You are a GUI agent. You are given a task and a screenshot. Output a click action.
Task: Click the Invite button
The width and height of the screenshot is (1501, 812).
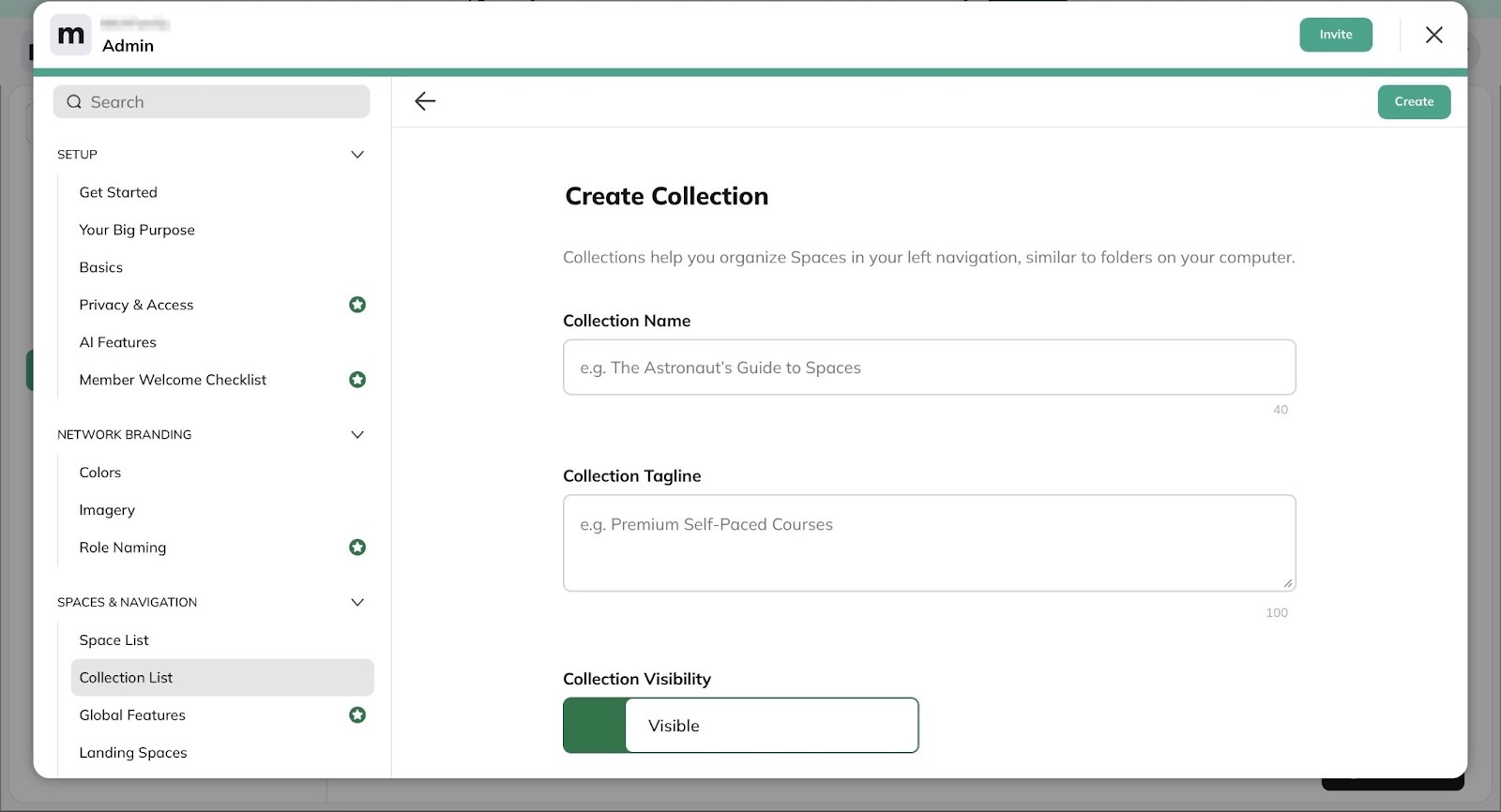(1336, 35)
